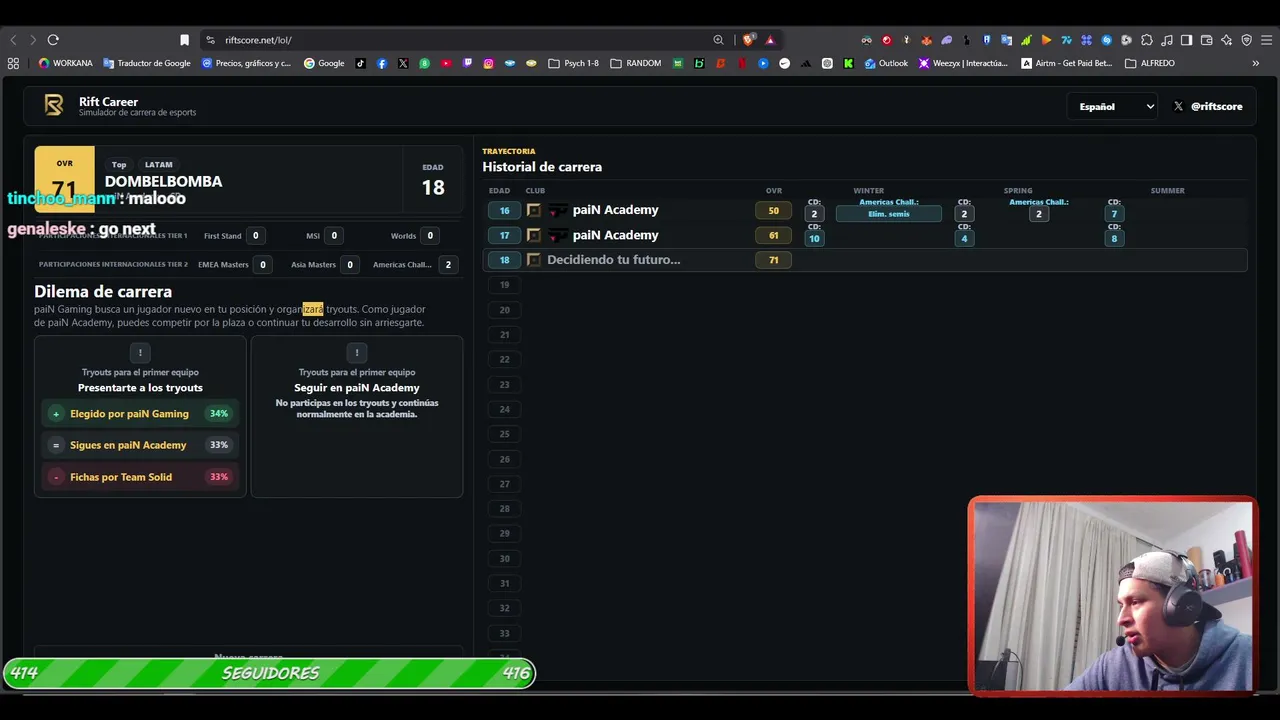Image resolution: width=1280 pixels, height=720 pixels.
Task: Open the Netflix bookmark icon
Action: (x=741, y=63)
